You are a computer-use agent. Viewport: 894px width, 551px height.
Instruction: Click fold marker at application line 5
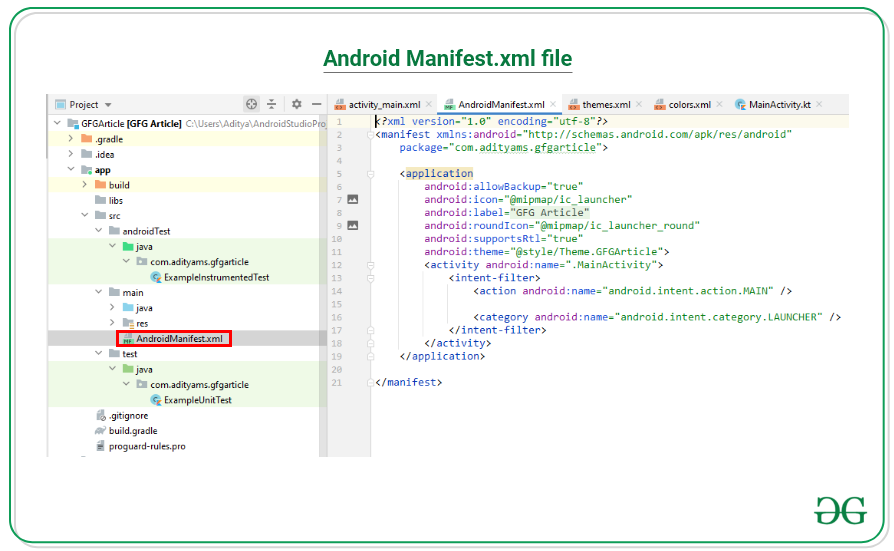click(371, 174)
